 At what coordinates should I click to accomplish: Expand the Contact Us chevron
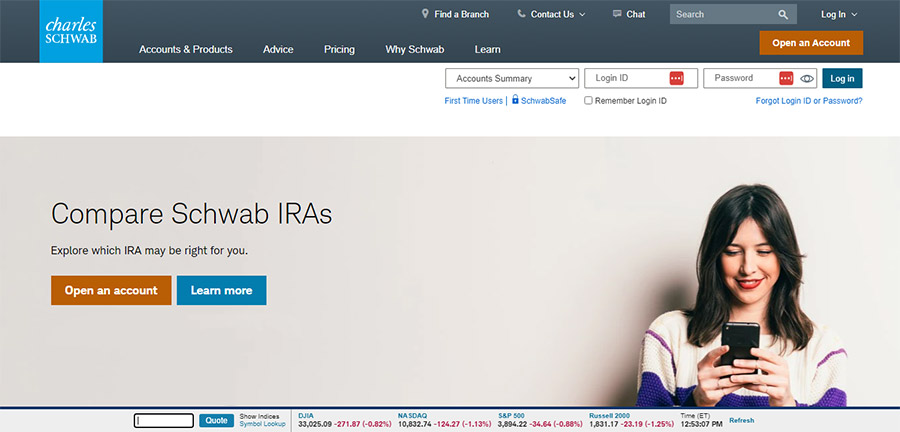[582, 15]
